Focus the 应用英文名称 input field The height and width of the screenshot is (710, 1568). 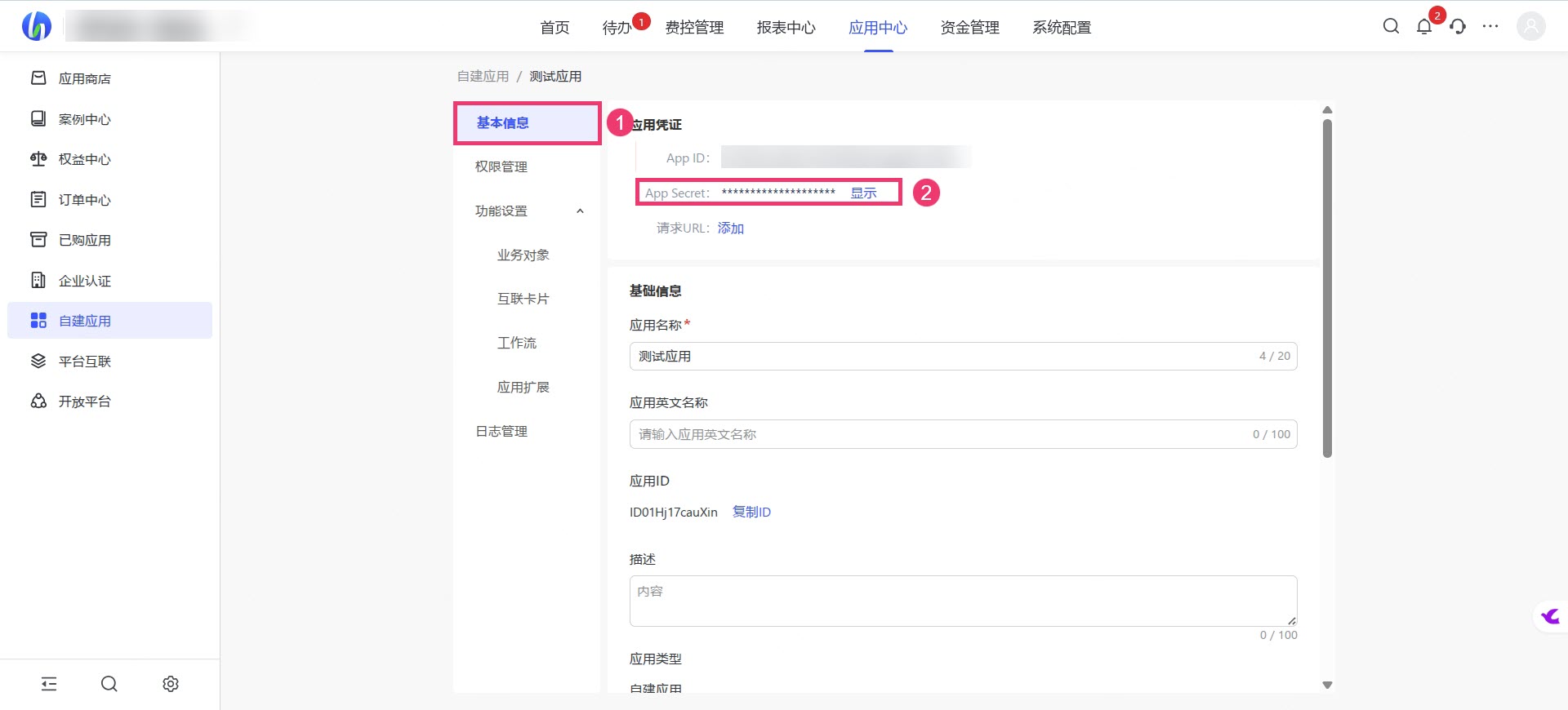(x=939, y=434)
